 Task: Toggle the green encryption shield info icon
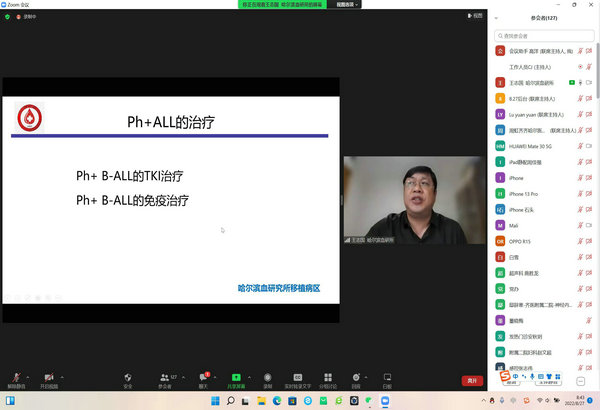click(x=7, y=17)
